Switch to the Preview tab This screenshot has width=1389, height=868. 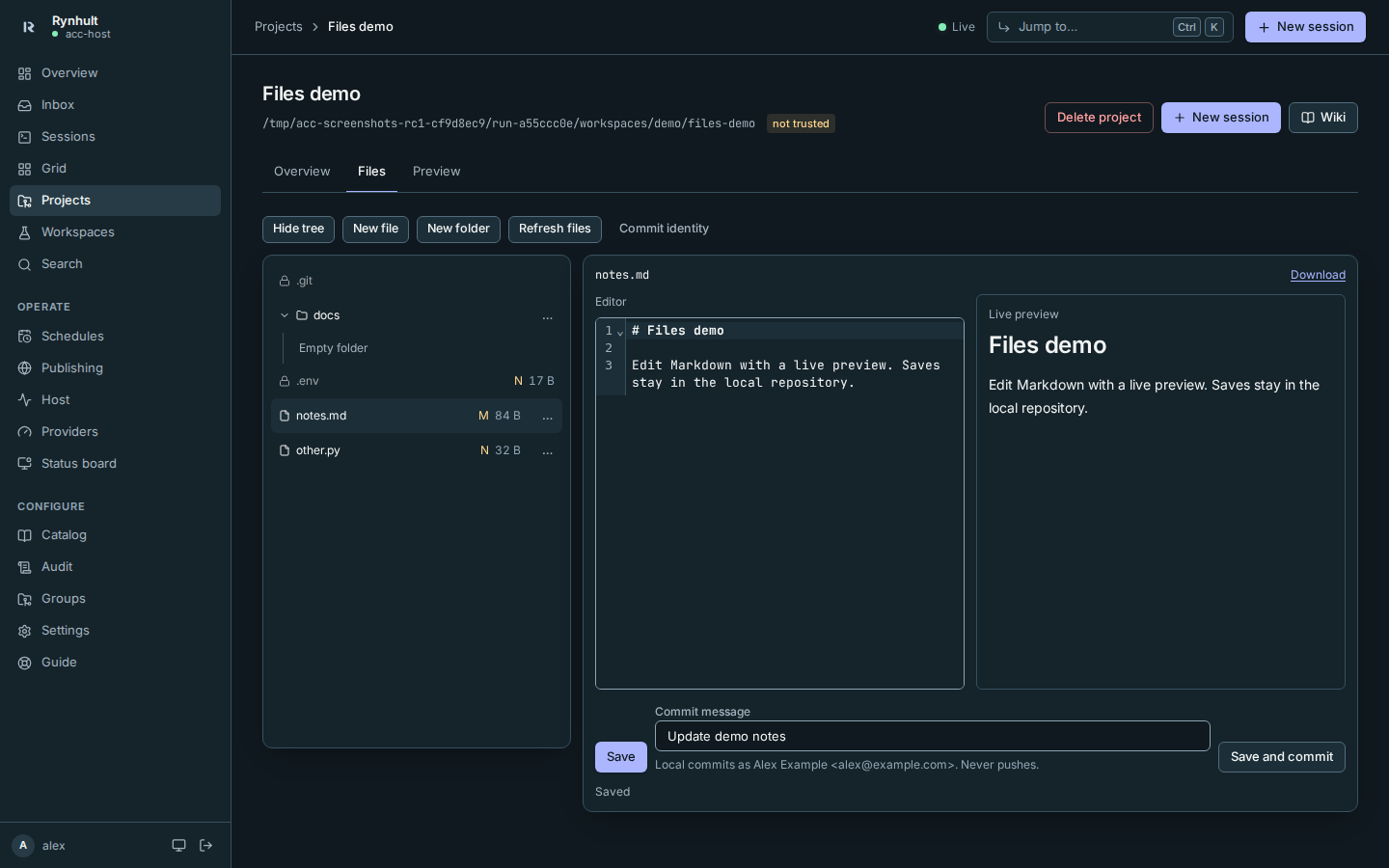point(437,172)
